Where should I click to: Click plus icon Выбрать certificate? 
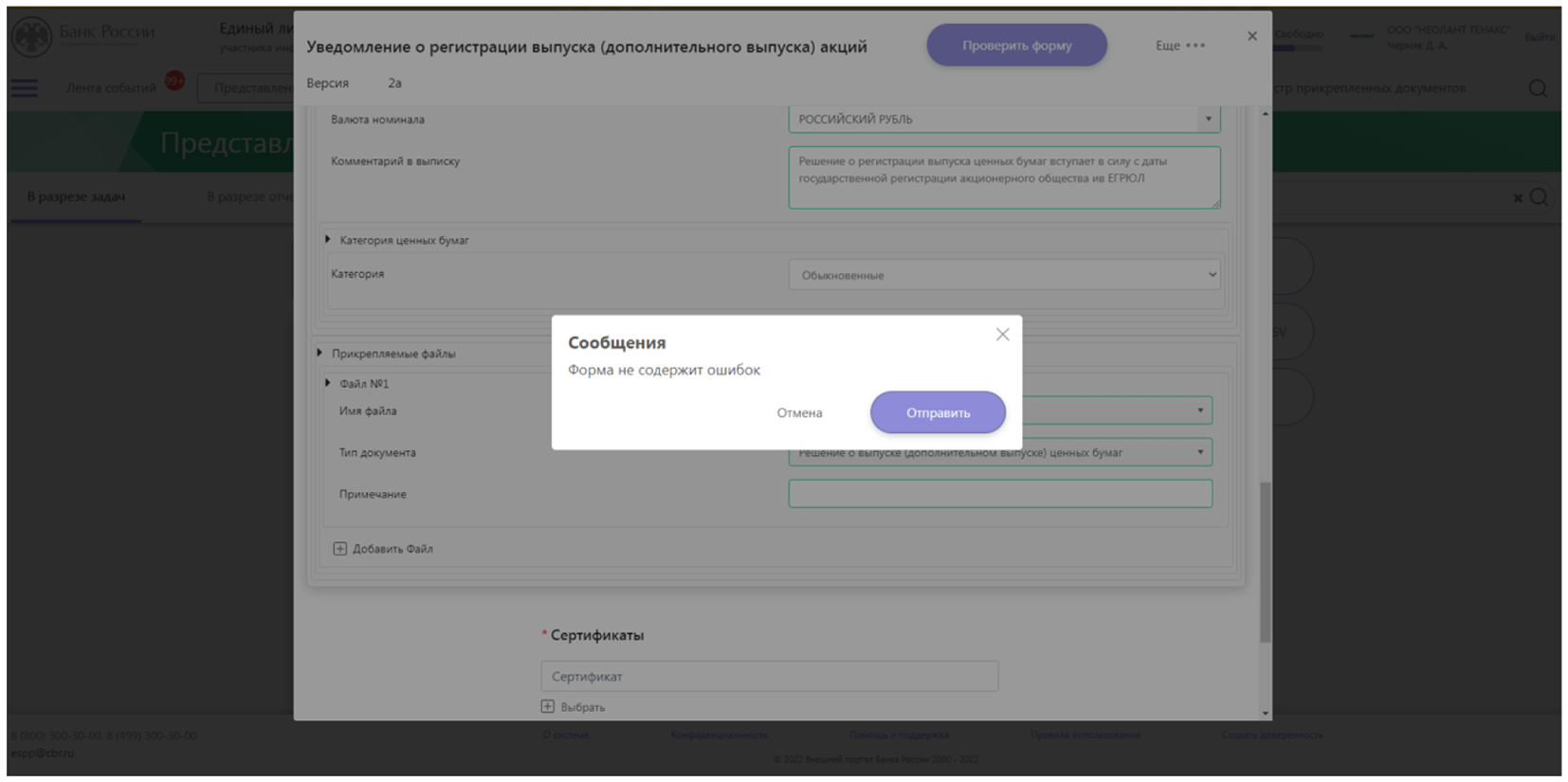click(x=548, y=706)
